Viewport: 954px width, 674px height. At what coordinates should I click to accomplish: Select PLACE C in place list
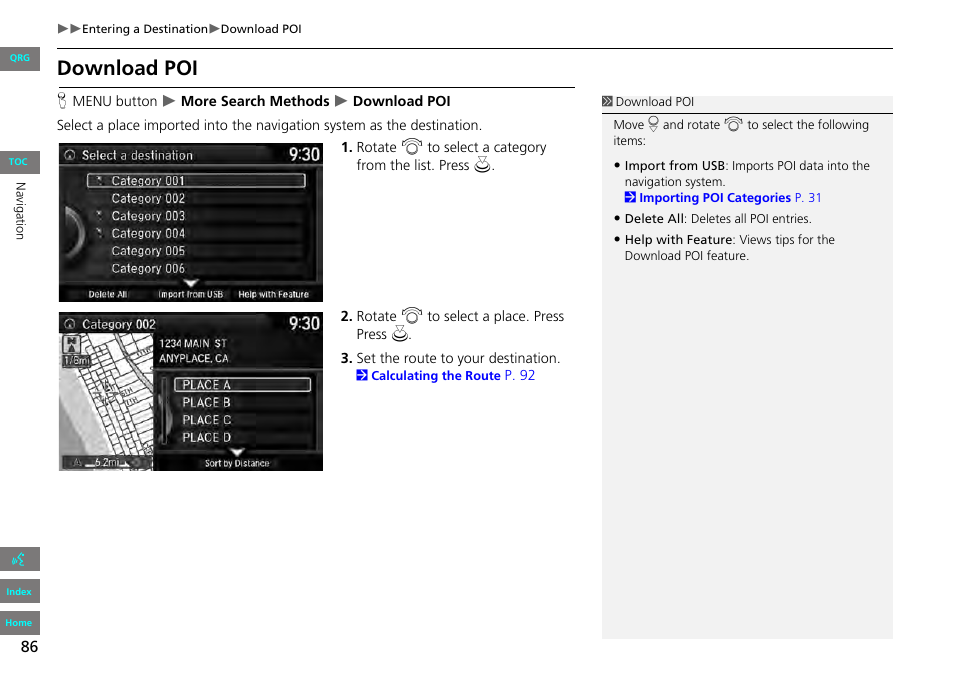coord(243,420)
